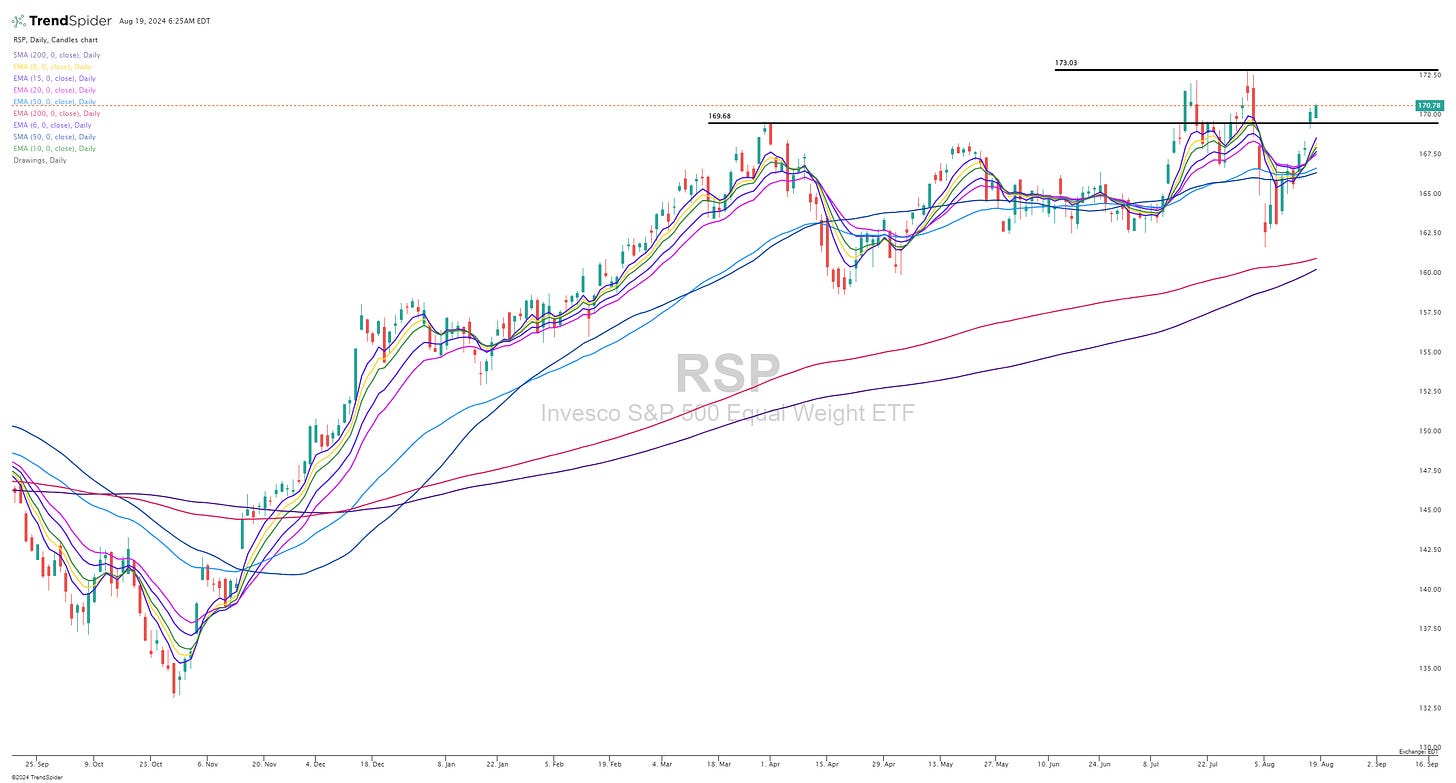Click the 135.00 price axis label
Viewport: 1456px width, 783px height.
(x=1430, y=668)
